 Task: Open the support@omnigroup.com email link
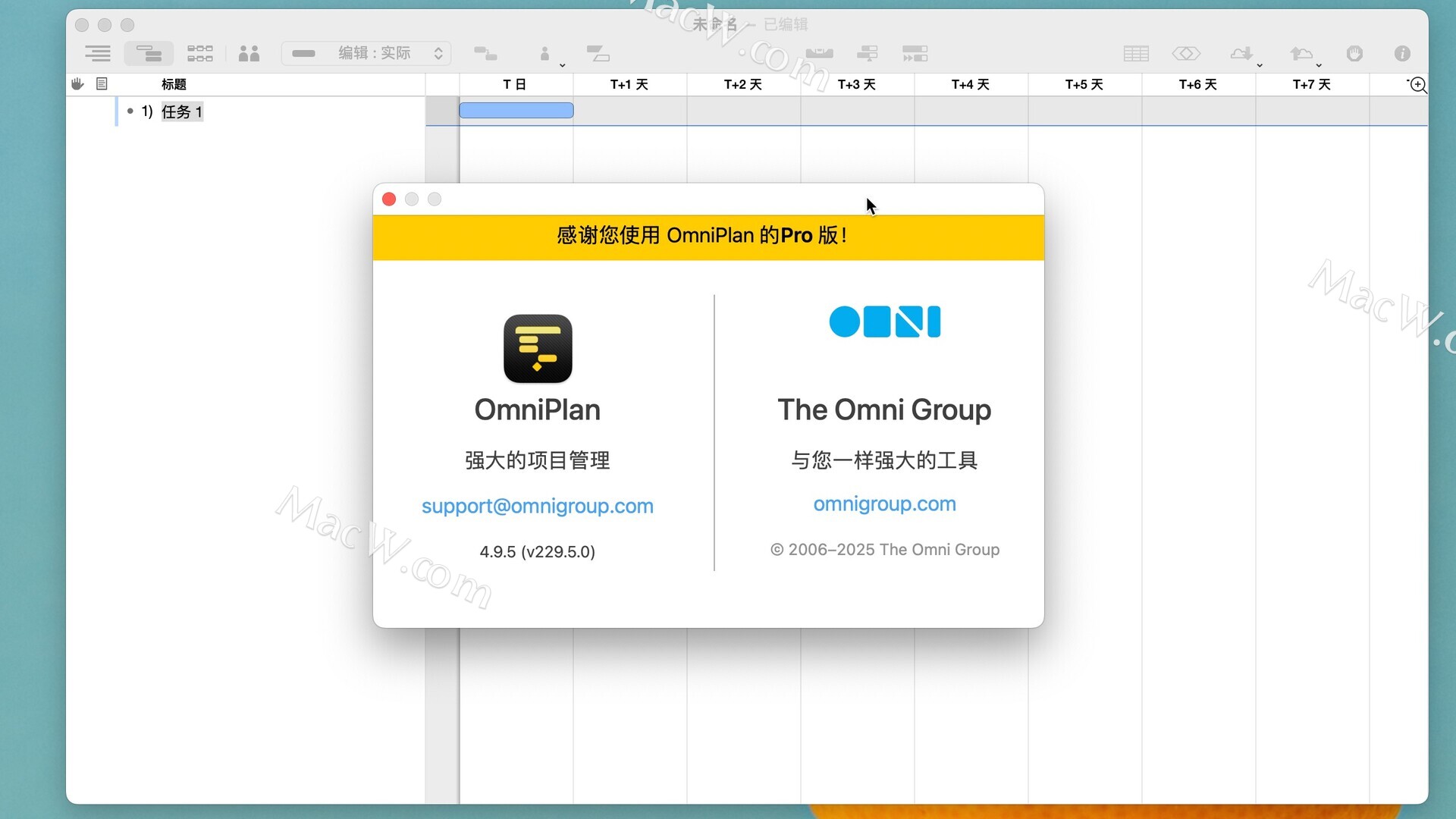pos(538,506)
